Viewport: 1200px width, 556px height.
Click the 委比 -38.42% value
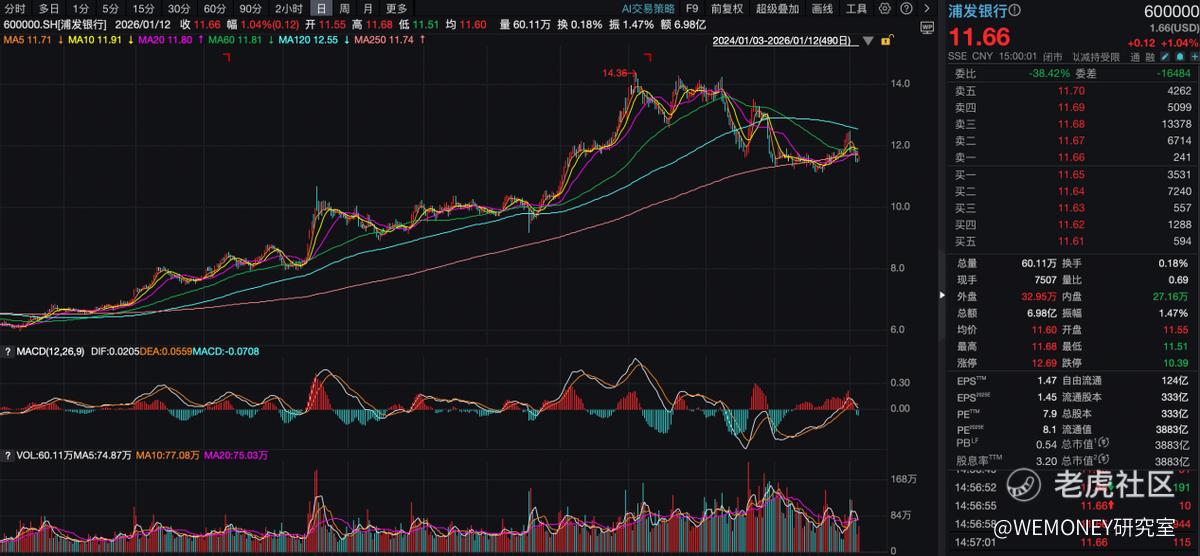click(1048, 73)
